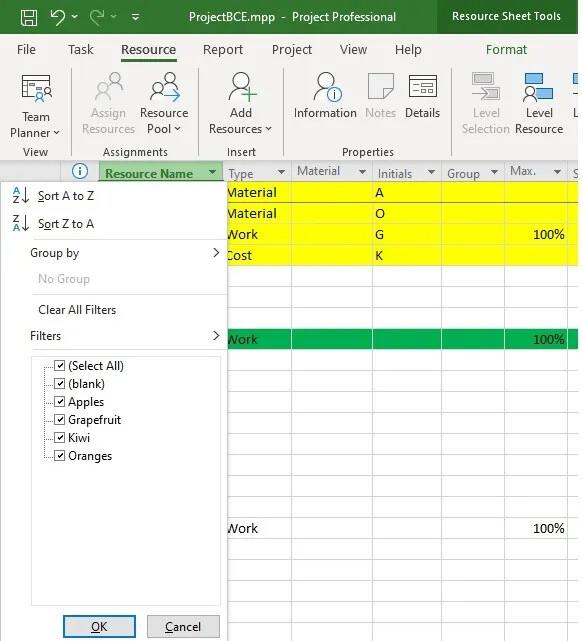The width and height of the screenshot is (583, 641).
Task: Open the Type column dropdown arrow
Action: 281,172
